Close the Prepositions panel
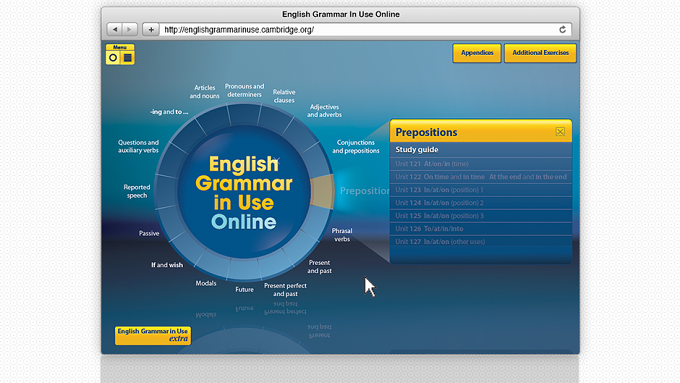 point(560,131)
